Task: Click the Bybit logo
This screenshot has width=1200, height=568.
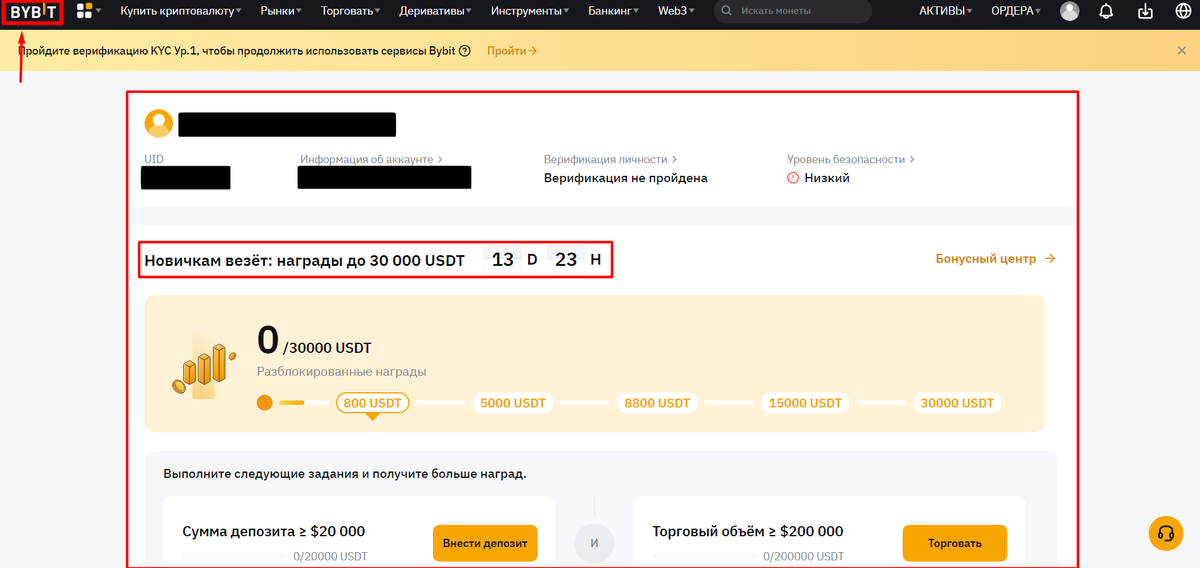Action: click(x=31, y=12)
